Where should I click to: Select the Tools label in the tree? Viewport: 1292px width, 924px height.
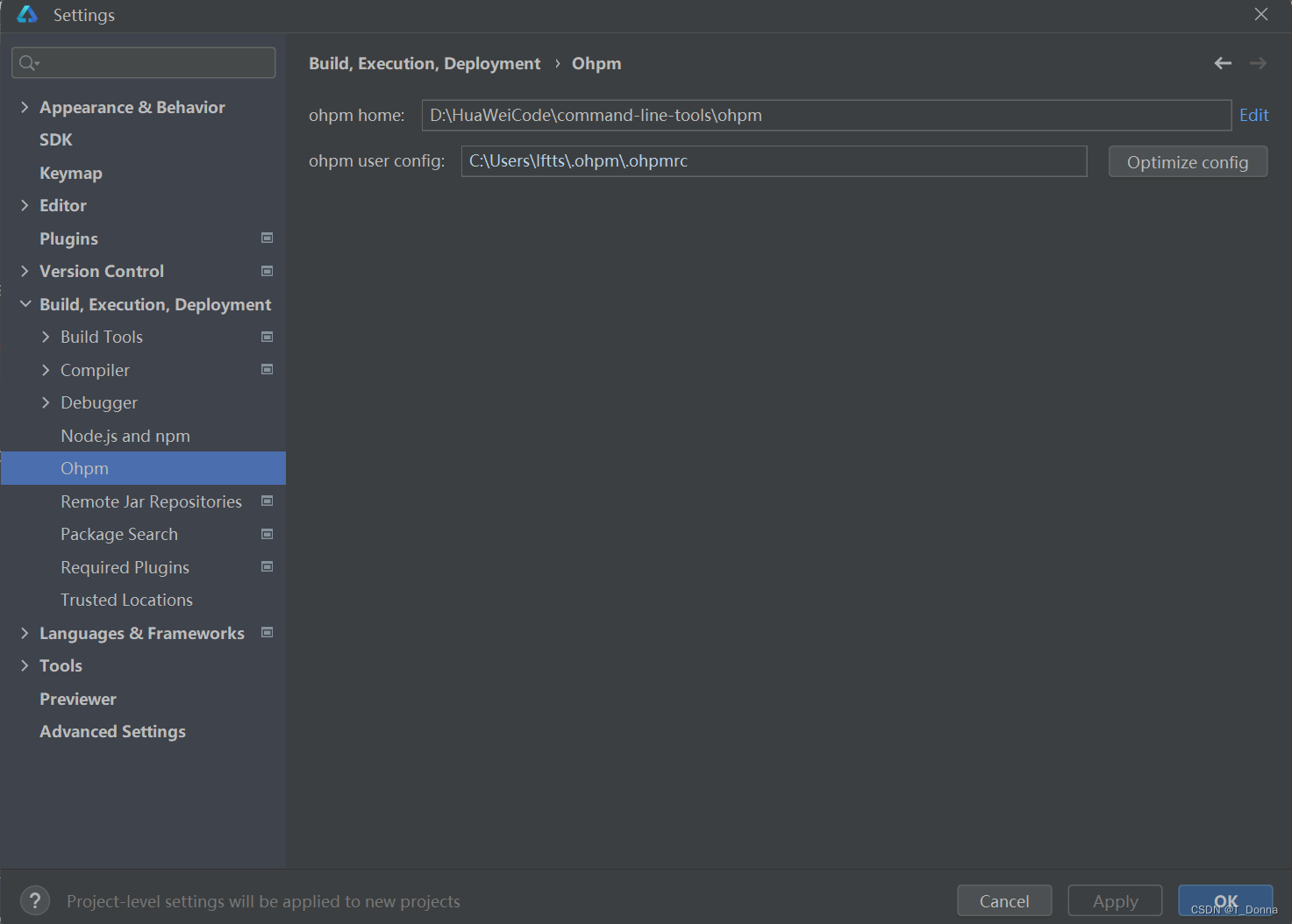coord(61,665)
